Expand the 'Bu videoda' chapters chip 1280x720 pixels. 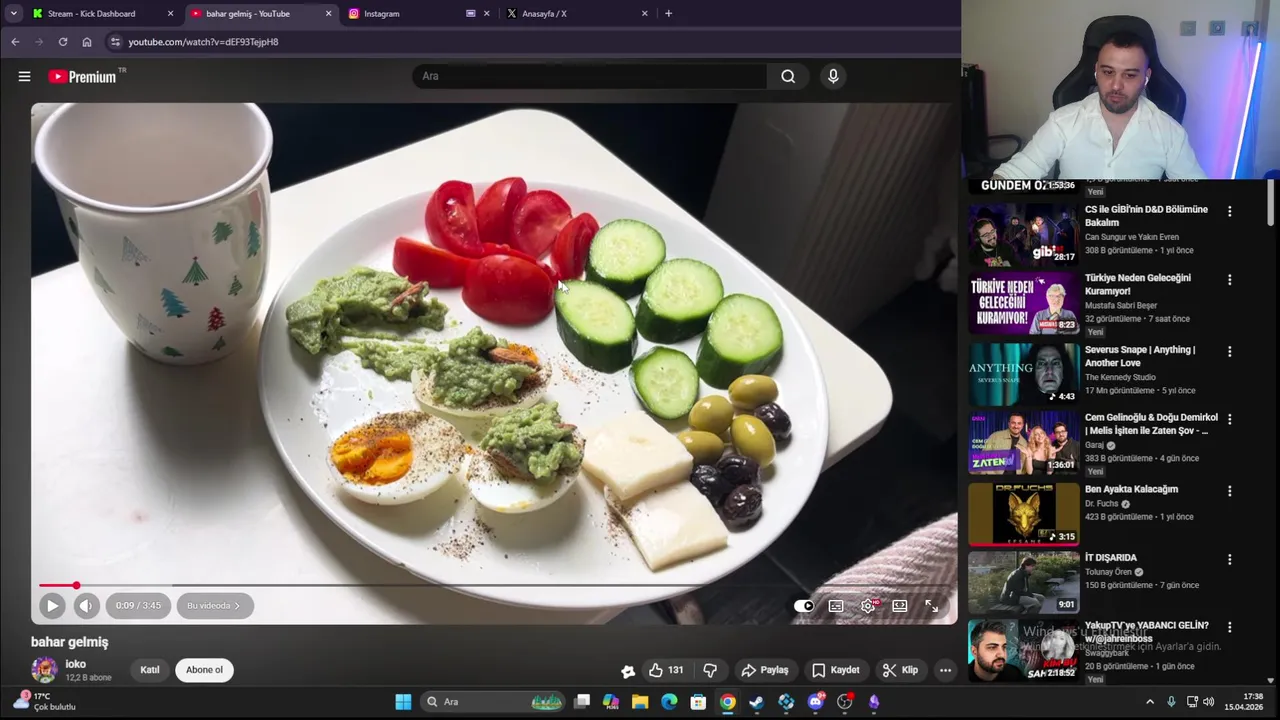coord(213,605)
